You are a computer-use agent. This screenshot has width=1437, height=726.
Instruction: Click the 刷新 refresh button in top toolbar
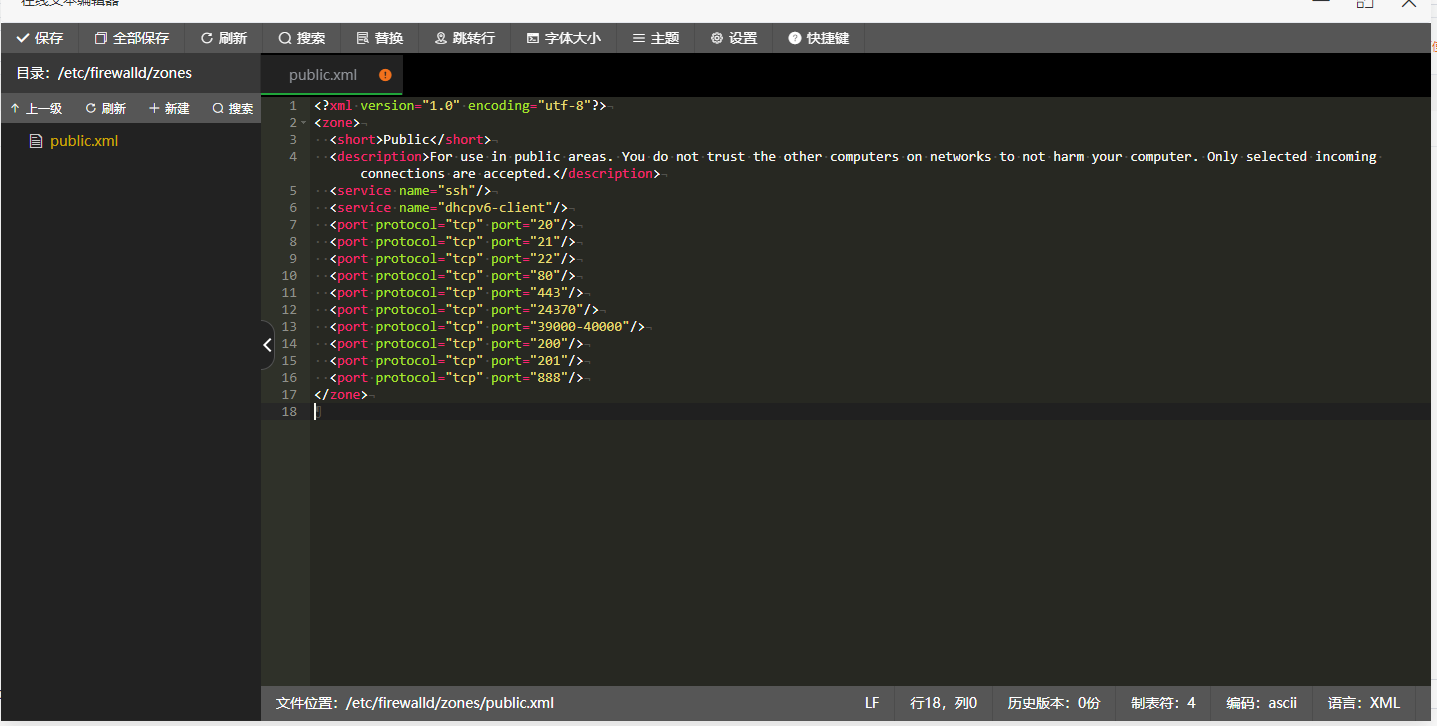[x=224, y=38]
